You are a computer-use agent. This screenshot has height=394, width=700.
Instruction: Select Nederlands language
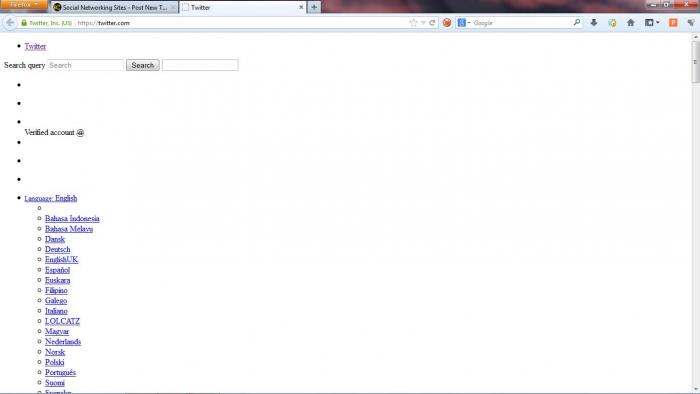coord(62,342)
